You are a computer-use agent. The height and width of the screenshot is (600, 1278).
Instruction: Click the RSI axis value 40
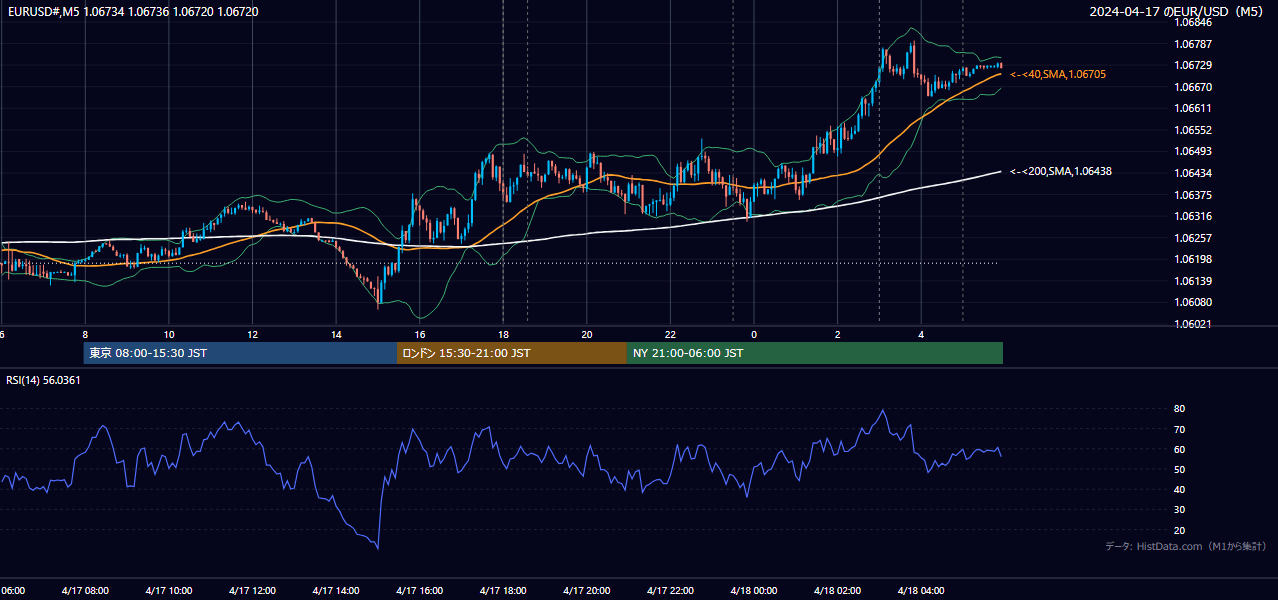(1179, 489)
